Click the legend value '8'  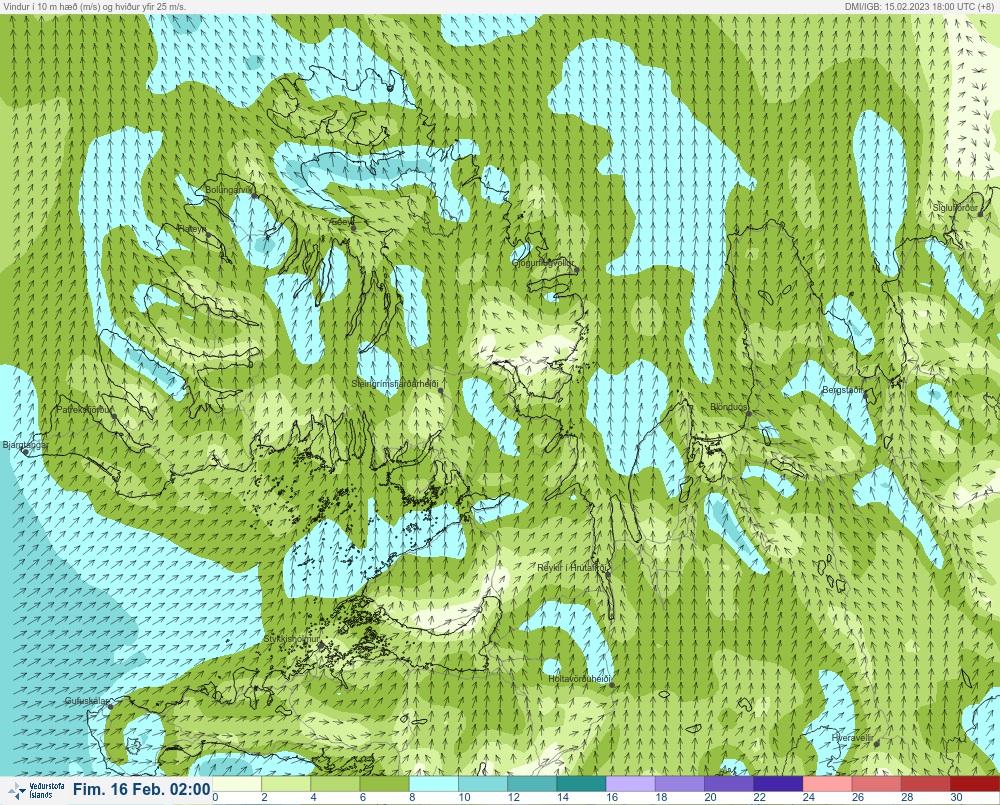point(413,797)
